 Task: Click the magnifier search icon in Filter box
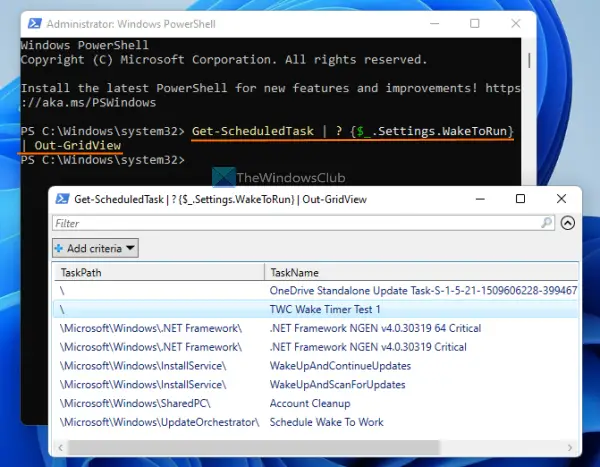click(x=547, y=222)
